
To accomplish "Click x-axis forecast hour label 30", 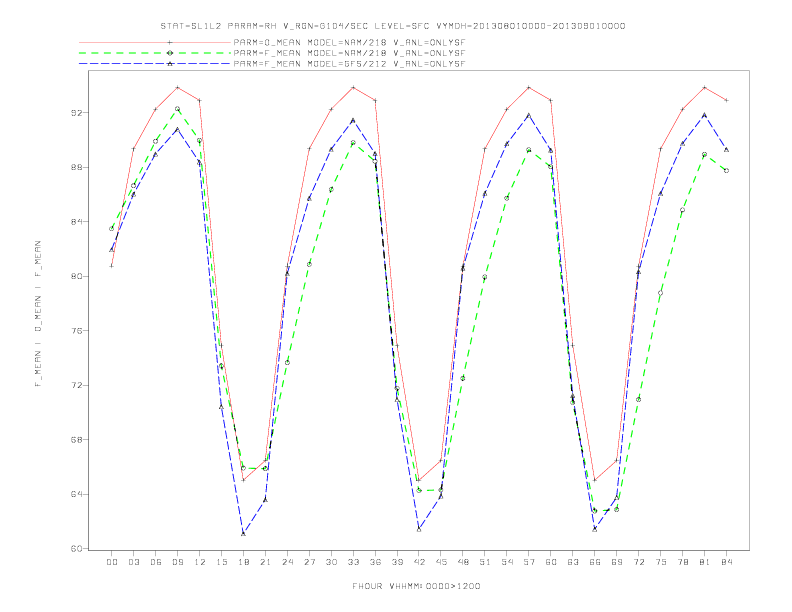I will (331, 562).
